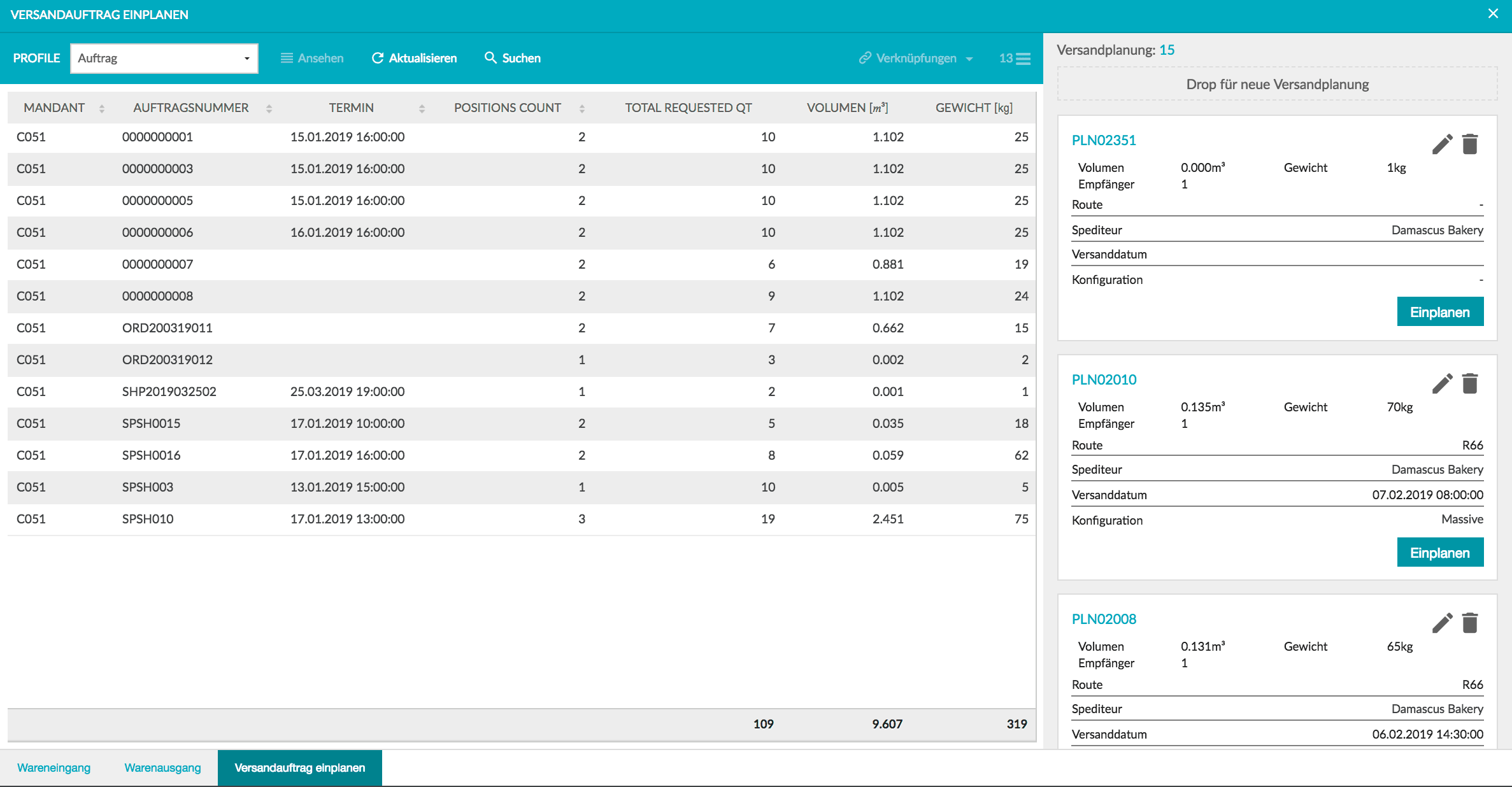Switch to the Warenausgang tab
Screen dimensions: 1512x787
(x=162, y=768)
